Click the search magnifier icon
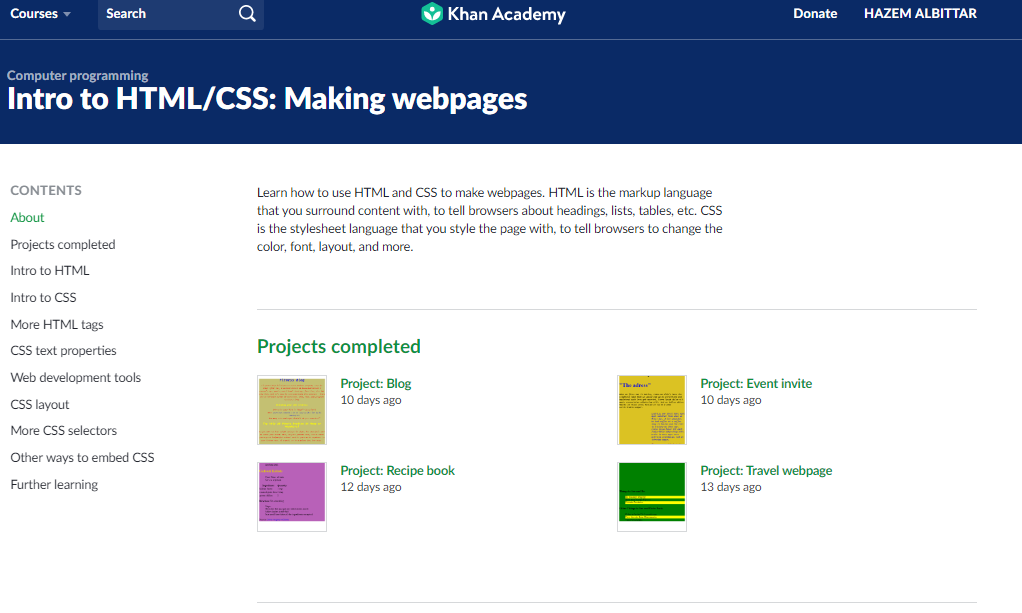The height and width of the screenshot is (613, 1022). click(247, 14)
